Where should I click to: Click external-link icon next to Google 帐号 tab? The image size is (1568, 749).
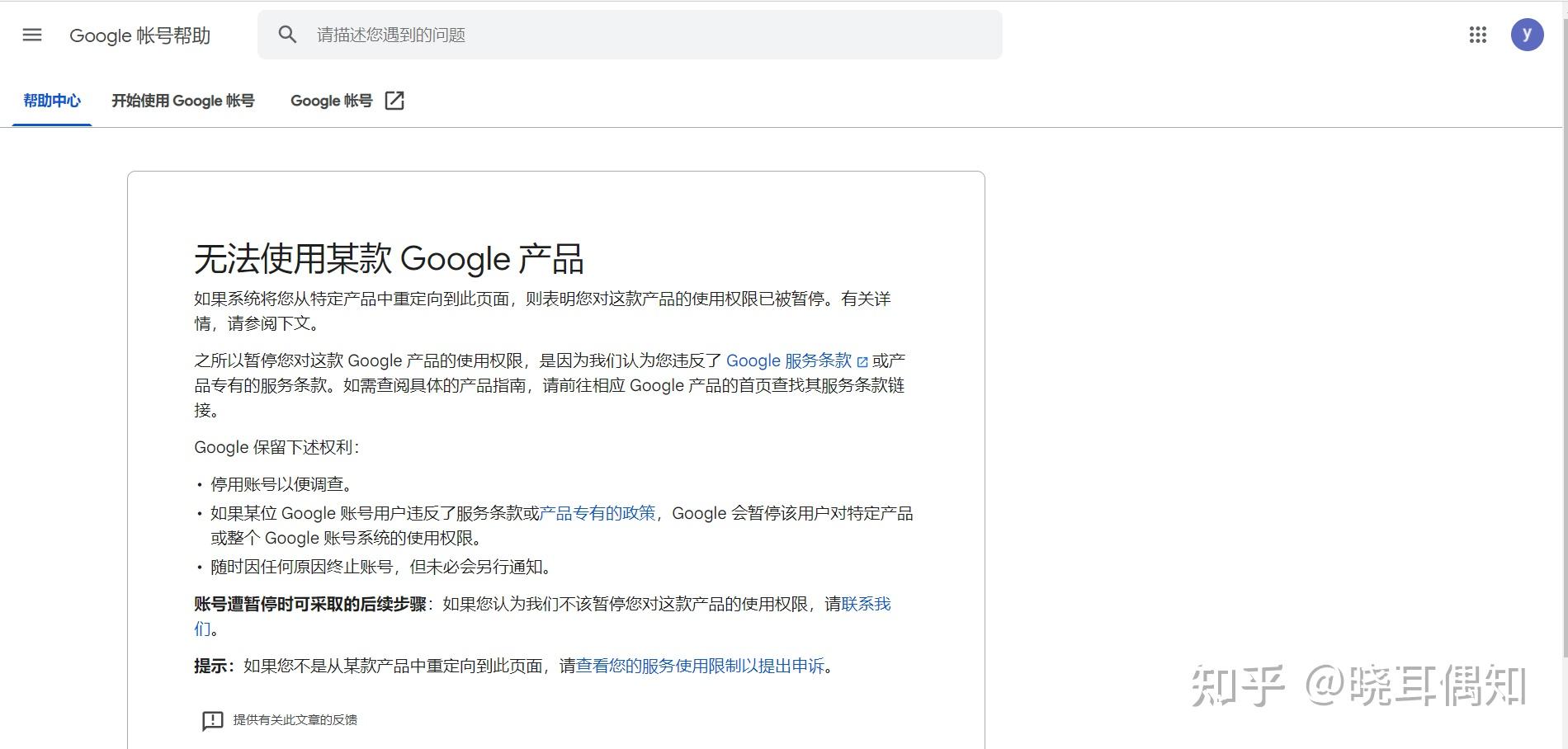tap(394, 101)
